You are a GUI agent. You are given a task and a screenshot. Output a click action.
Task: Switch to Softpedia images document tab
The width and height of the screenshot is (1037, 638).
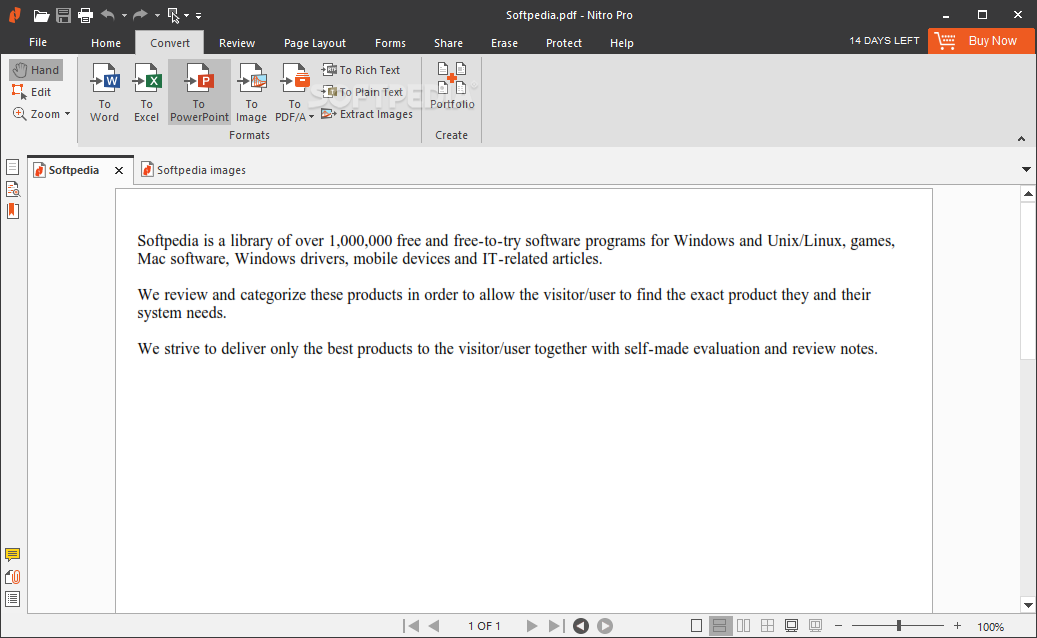tap(193, 170)
